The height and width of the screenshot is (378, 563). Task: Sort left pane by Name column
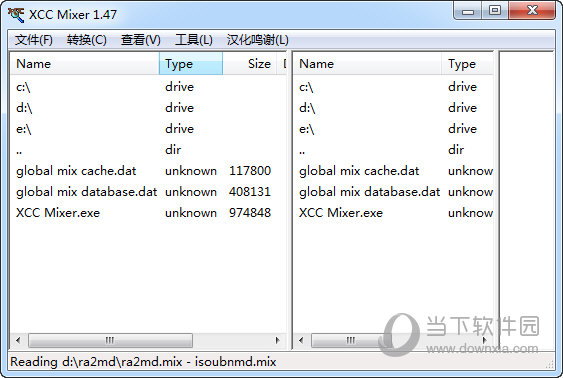click(85, 64)
